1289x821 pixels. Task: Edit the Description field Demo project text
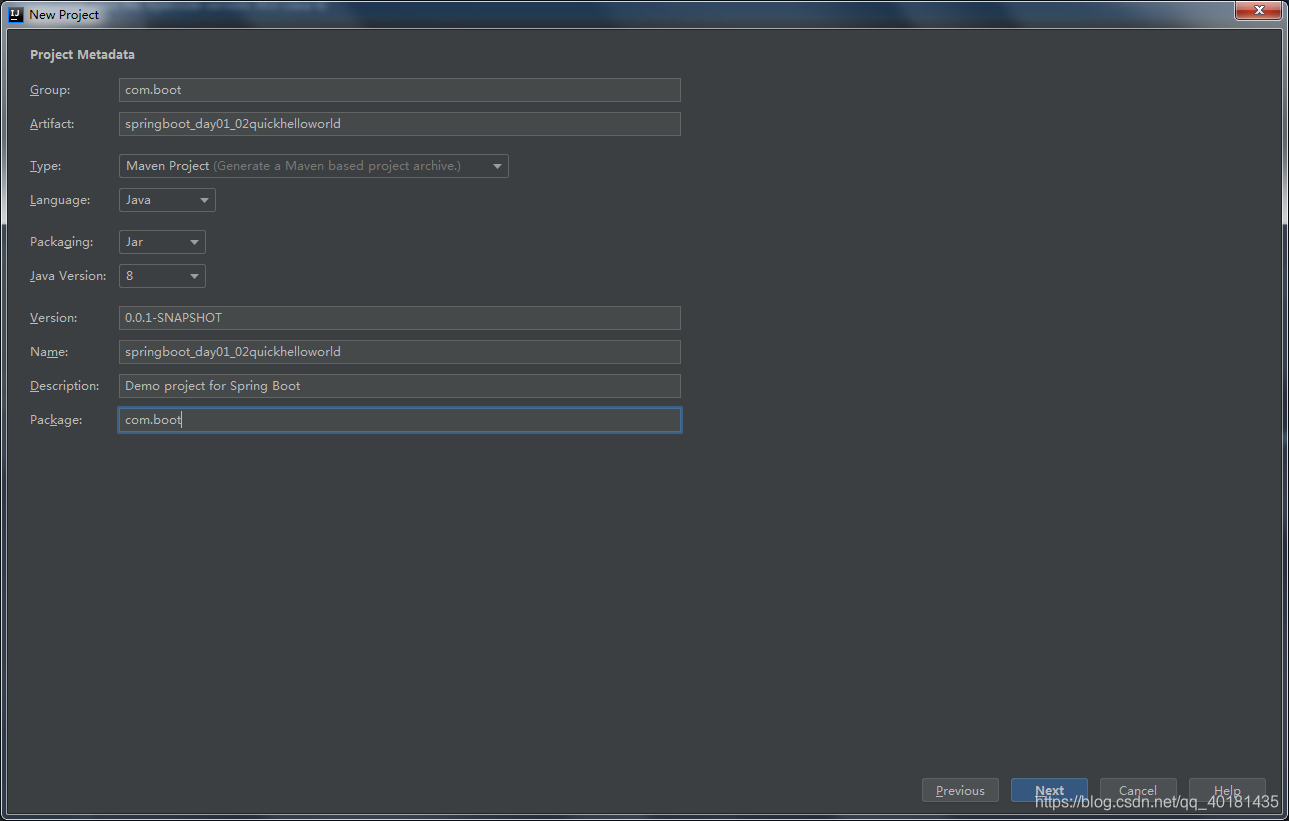tap(400, 386)
